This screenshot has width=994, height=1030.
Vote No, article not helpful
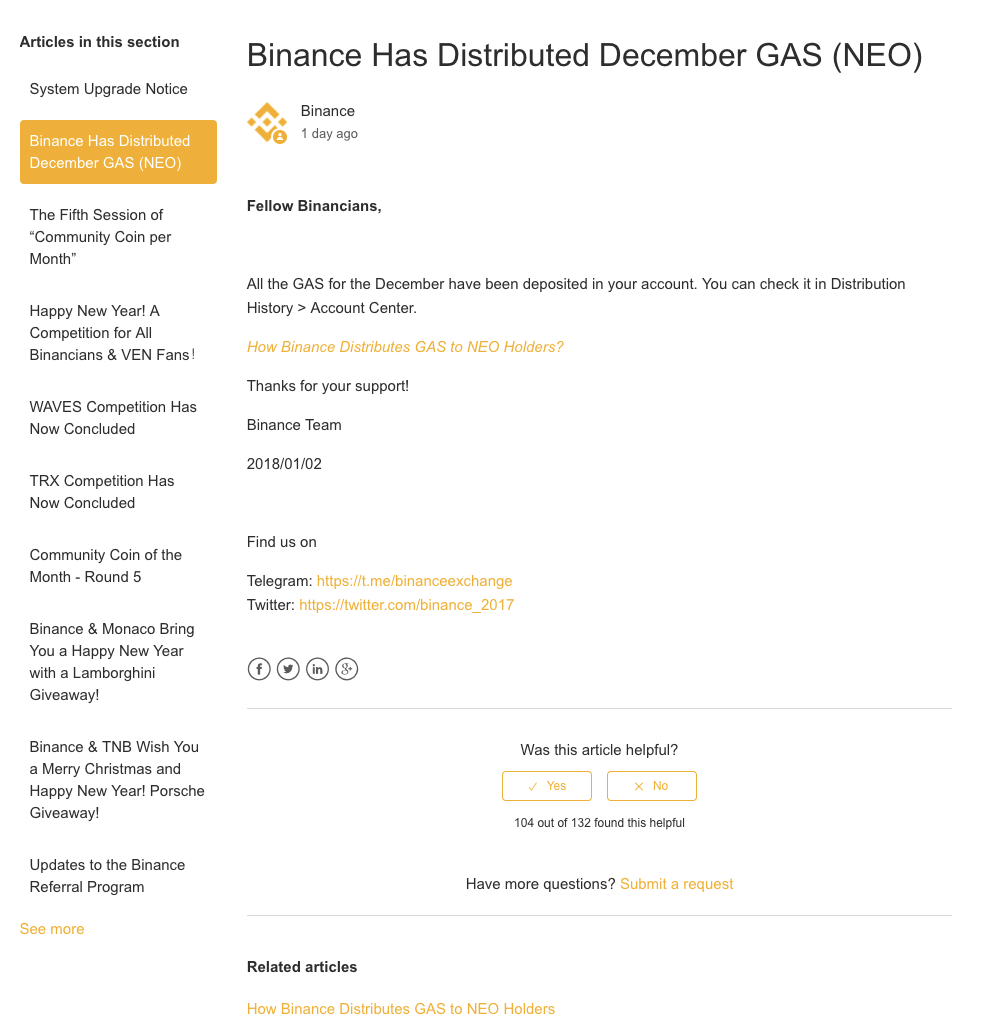[651, 786]
